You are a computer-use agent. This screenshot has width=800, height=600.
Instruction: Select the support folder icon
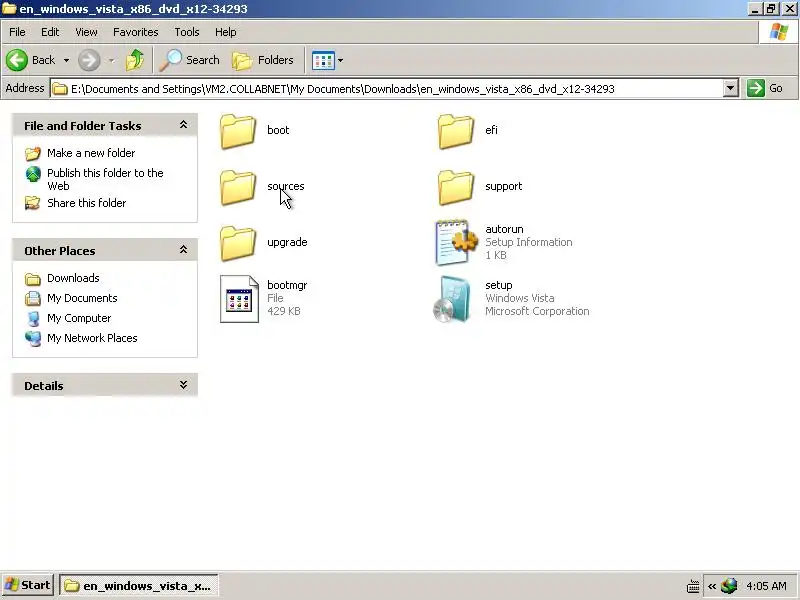click(456, 187)
